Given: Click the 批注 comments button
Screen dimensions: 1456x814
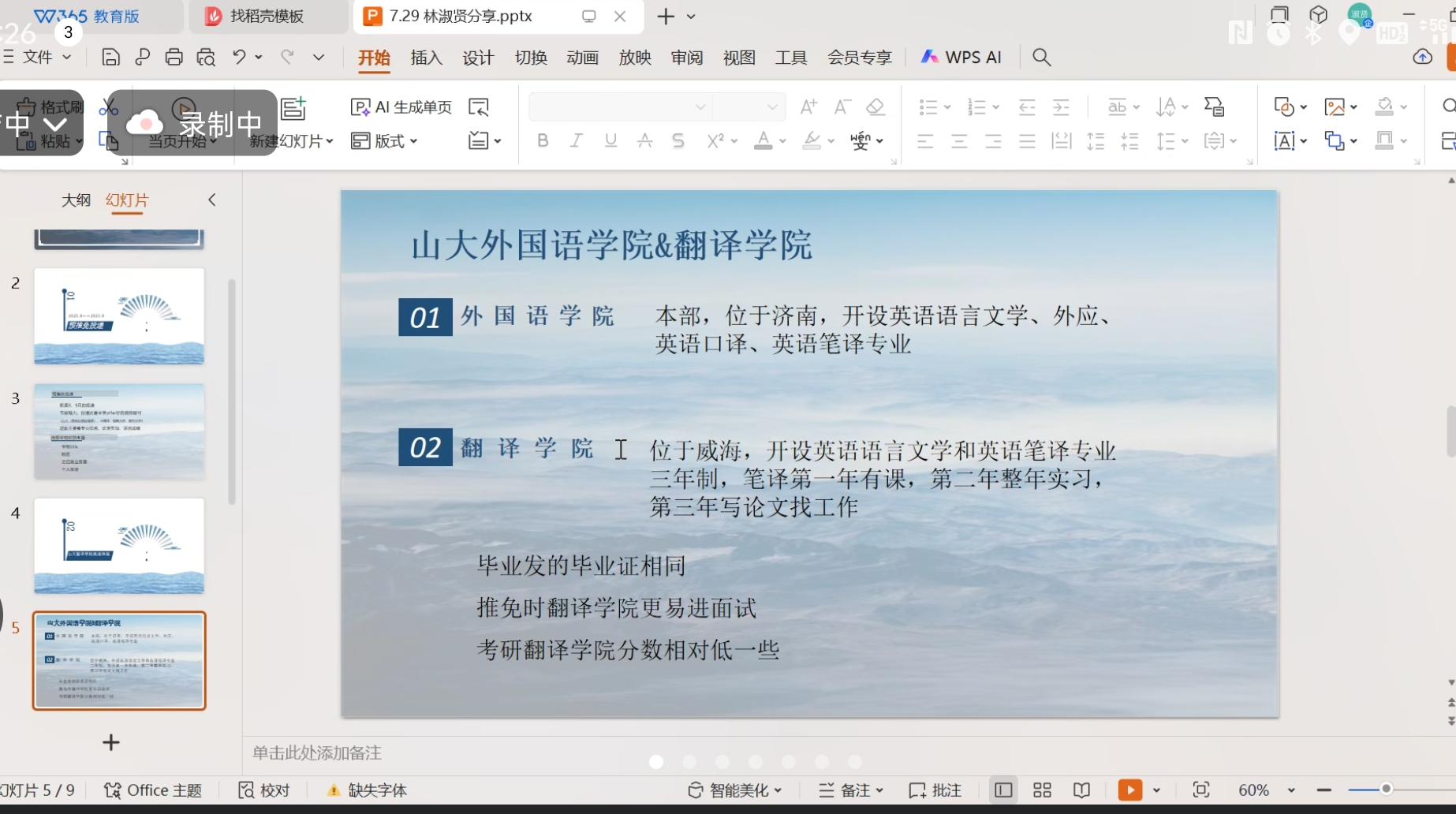Looking at the screenshot, I should 935,790.
